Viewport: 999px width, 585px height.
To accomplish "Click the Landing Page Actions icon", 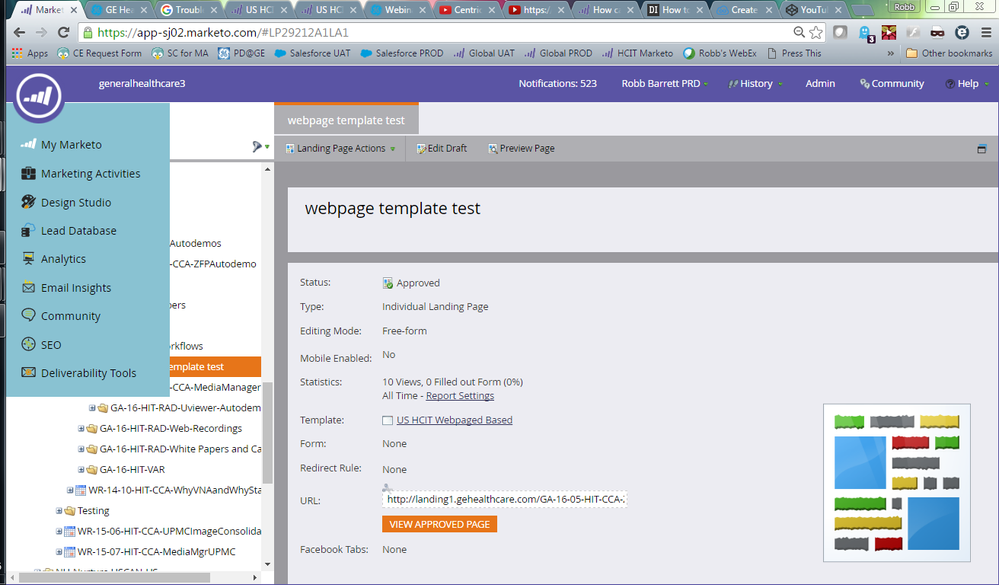I will click(290, 148).
